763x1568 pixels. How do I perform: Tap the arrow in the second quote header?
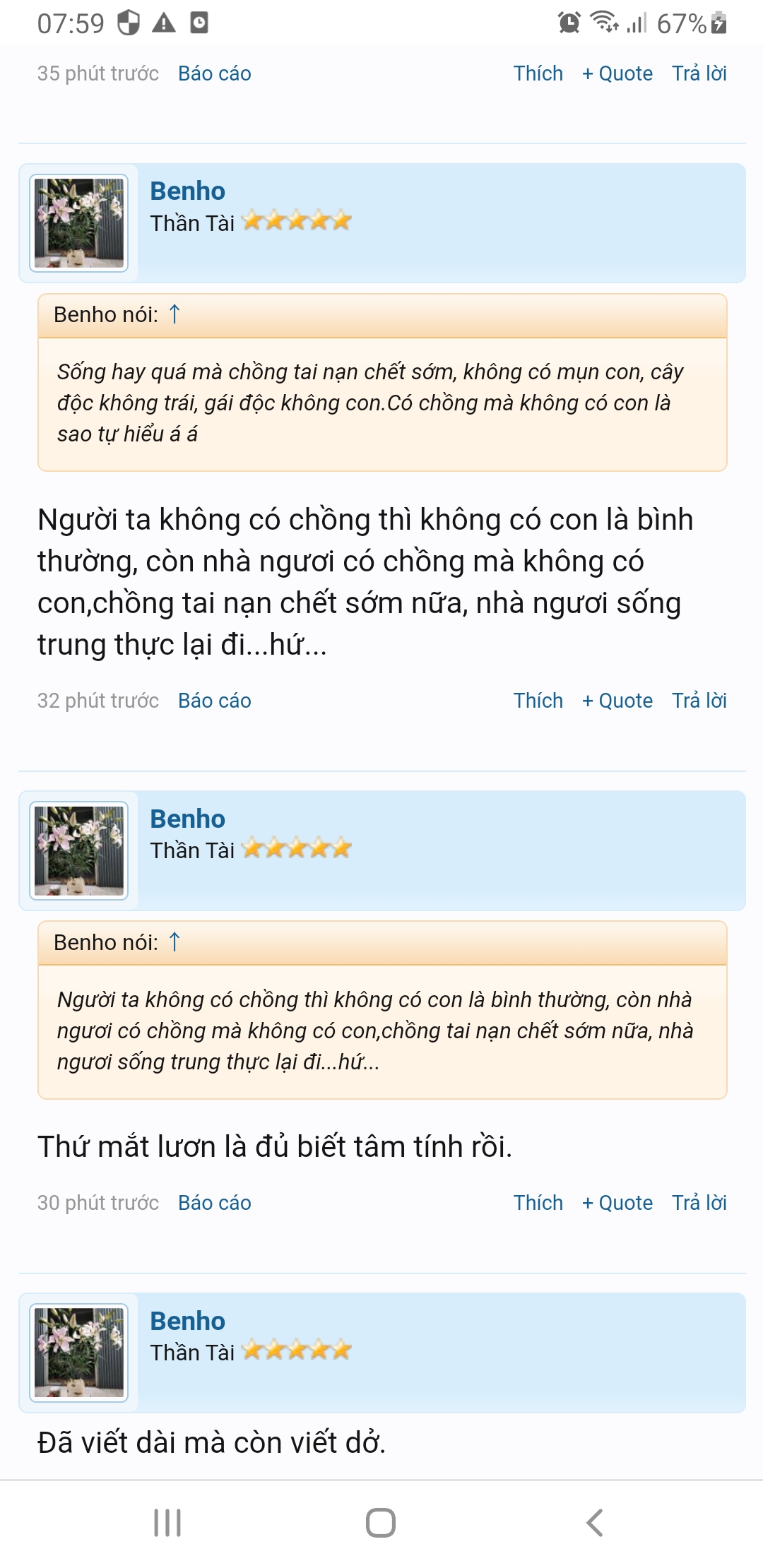pos(175,942)
